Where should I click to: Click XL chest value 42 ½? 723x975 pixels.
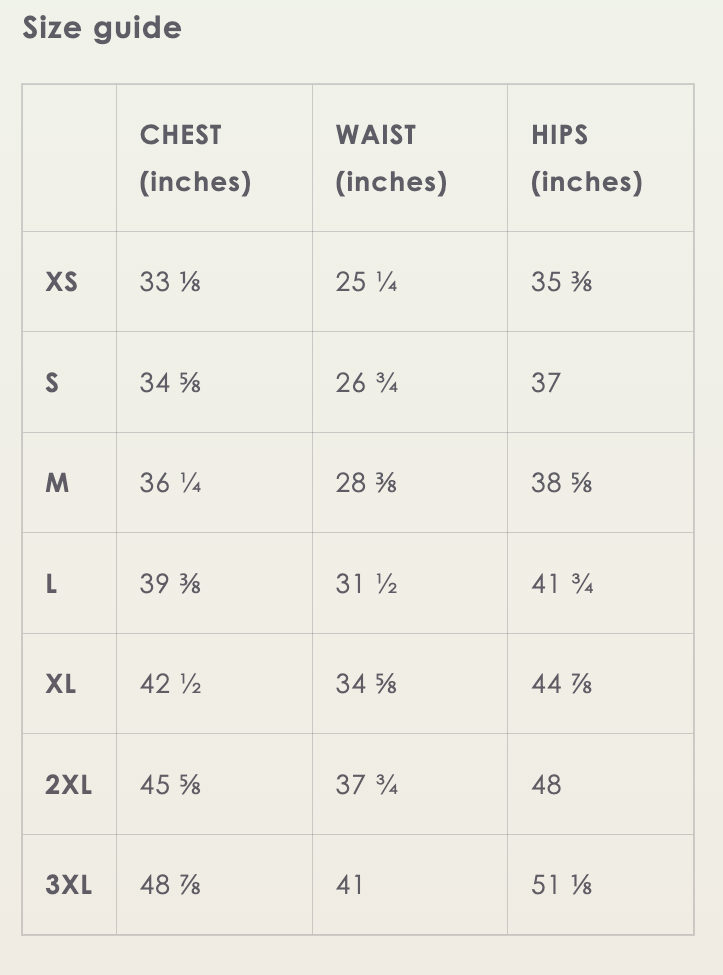pos(170,684)
